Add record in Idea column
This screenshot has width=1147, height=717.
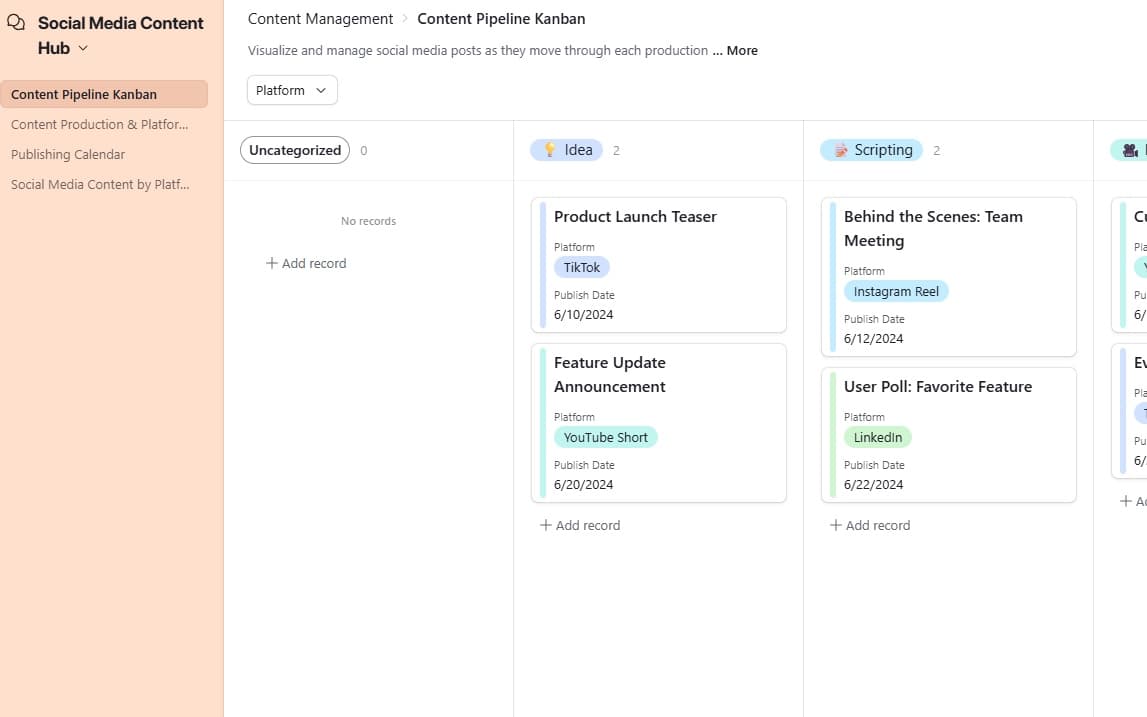[580, 525]
